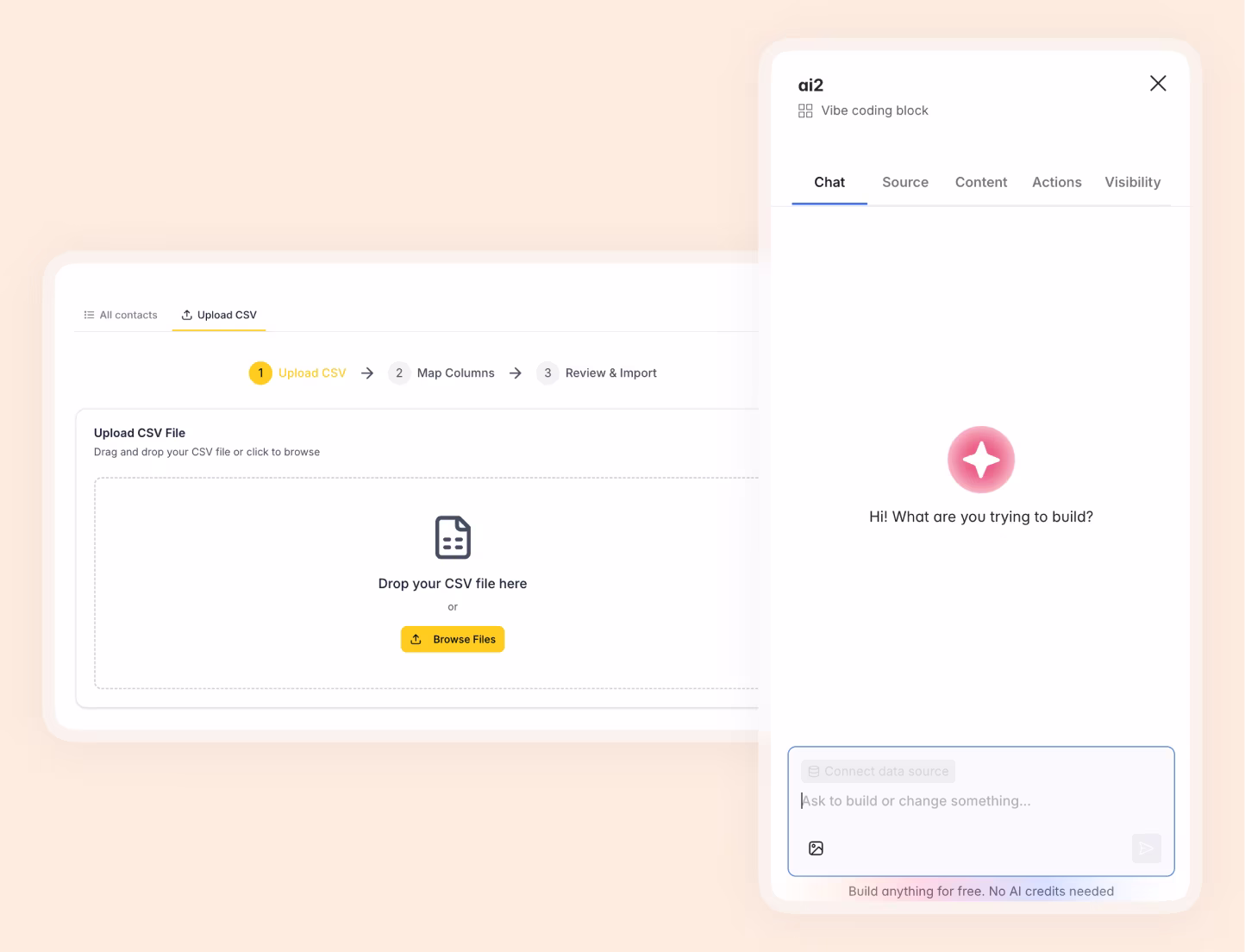Switch to the Chat tab
Image resolution: width=1245 pixels, height=952 pixels.
(829, 182)
